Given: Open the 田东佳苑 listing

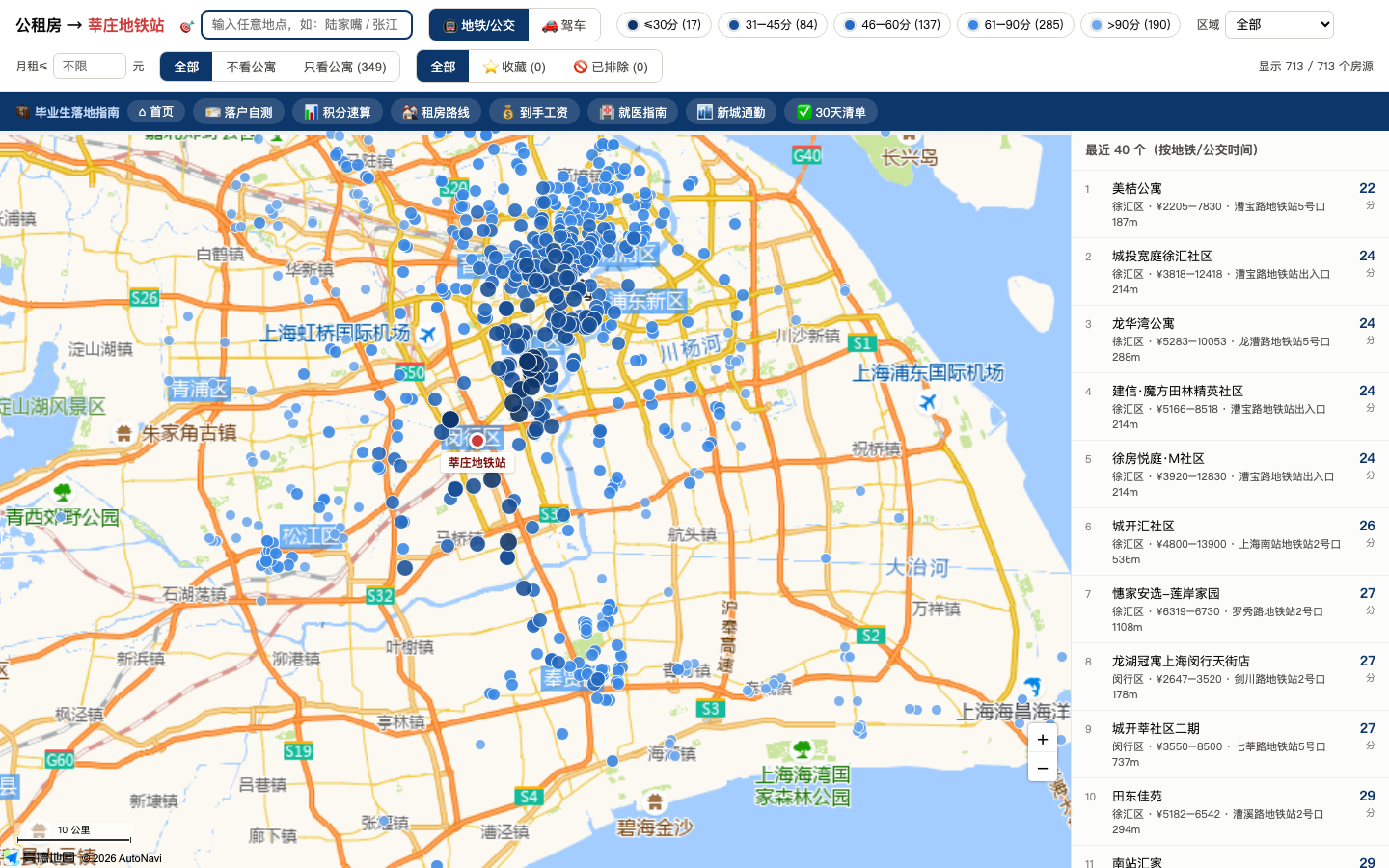Looking at the screenshot, I should click(1230, 812).
